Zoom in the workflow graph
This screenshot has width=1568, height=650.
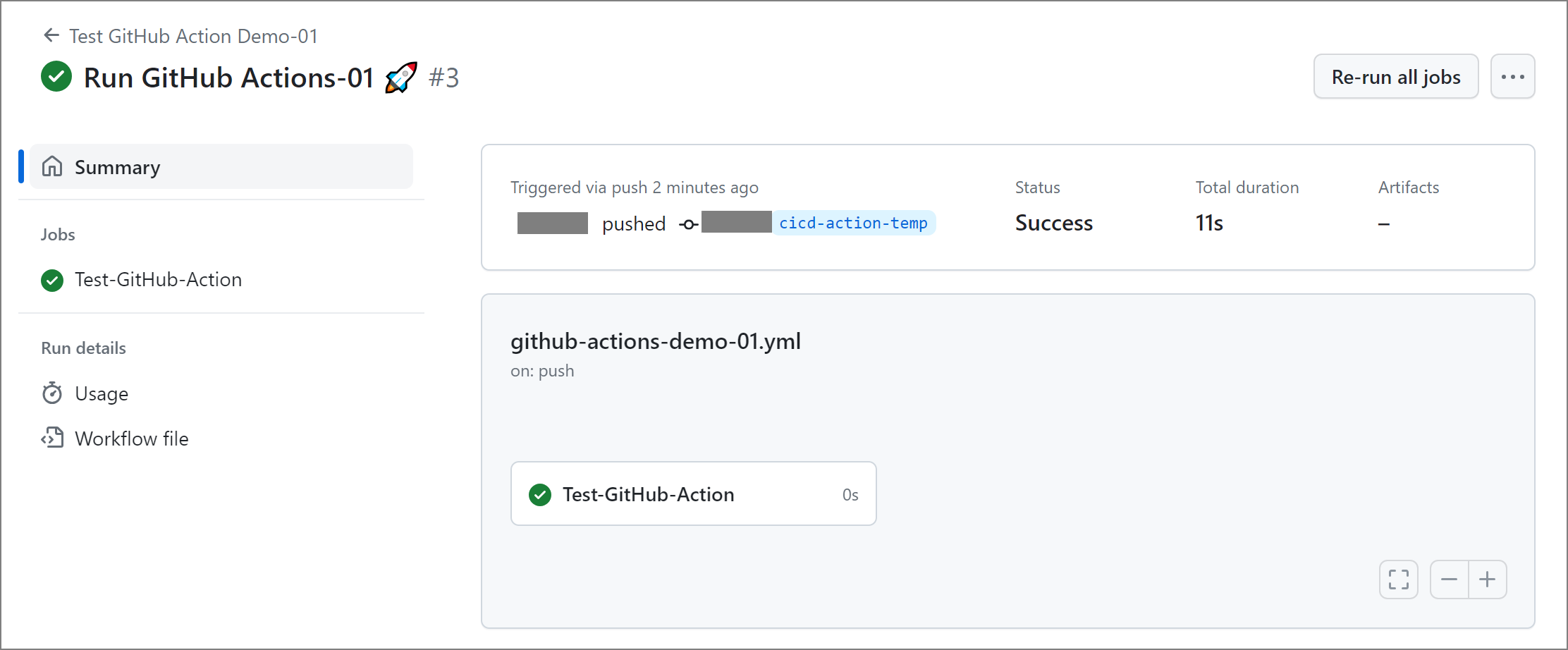click(x=1488, y=580)
